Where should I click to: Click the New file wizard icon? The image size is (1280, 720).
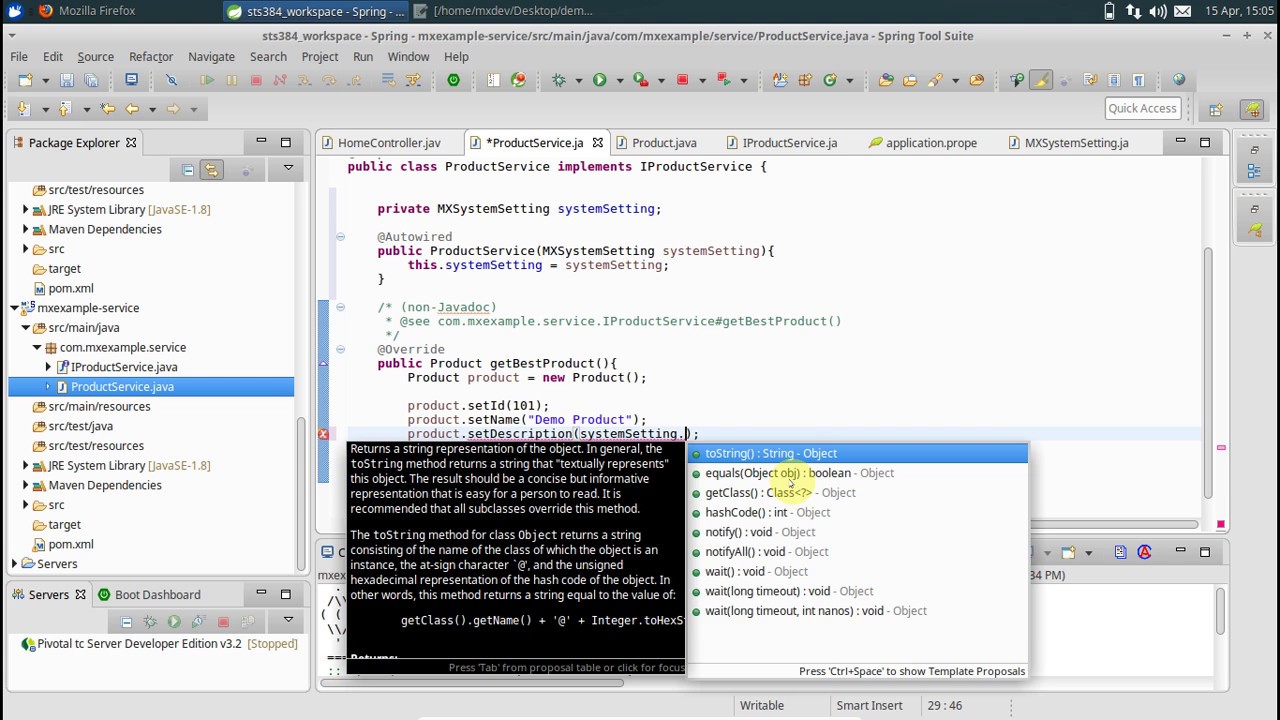coord(25,80)
